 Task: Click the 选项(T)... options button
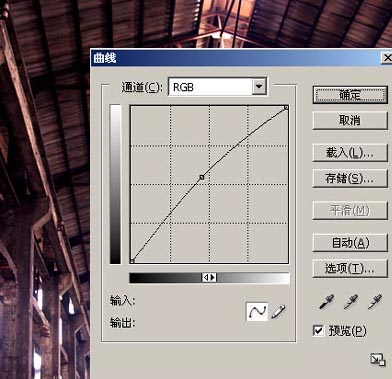(350, 268)
